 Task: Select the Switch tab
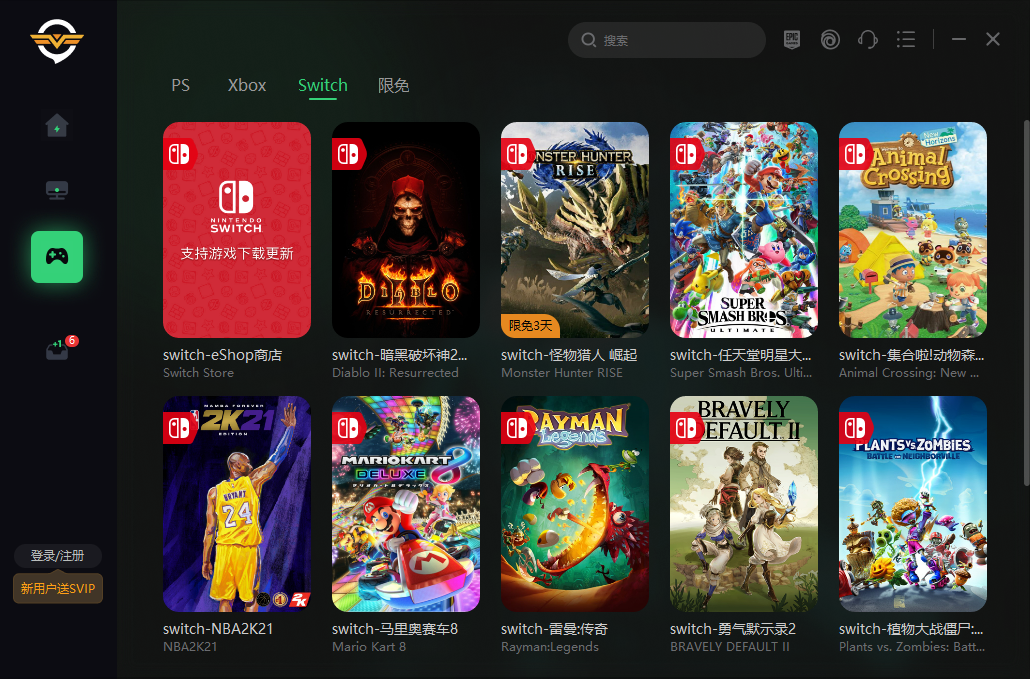pos(323,85)
